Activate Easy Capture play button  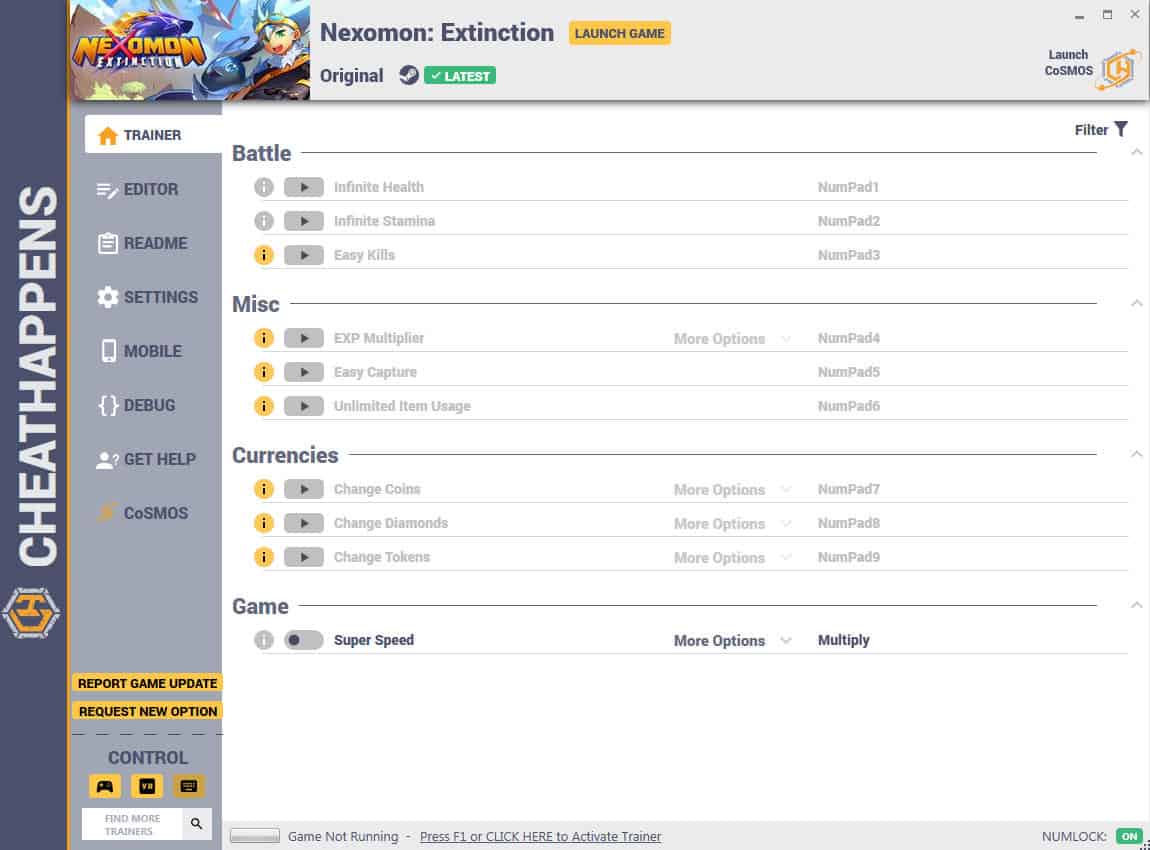pyautogui.click(x=304, y=372)
